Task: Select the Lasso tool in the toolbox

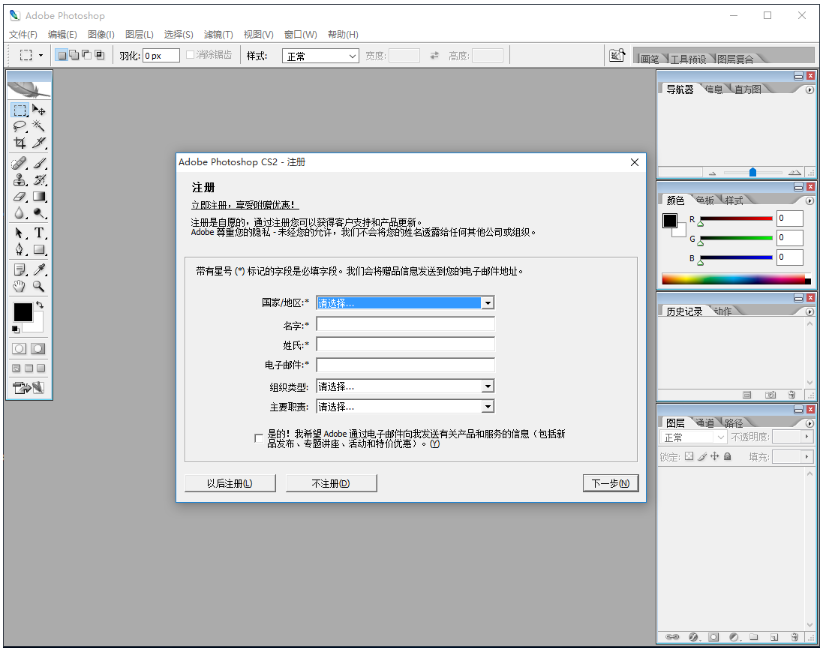Action: point(20,127)
